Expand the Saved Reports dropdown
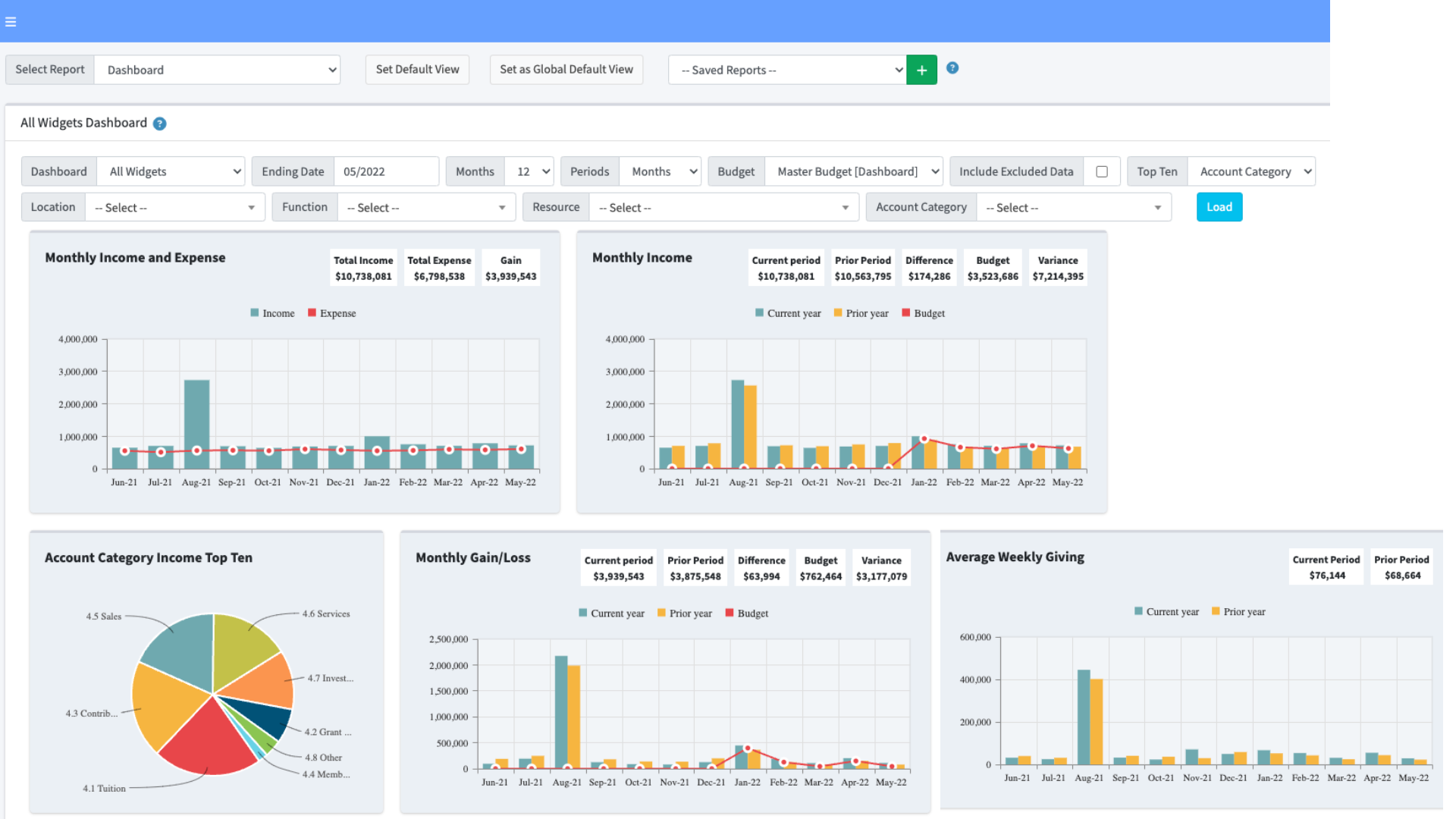Image resolution: width=1456 pixels, height=819 pixels. click(786, 69)
